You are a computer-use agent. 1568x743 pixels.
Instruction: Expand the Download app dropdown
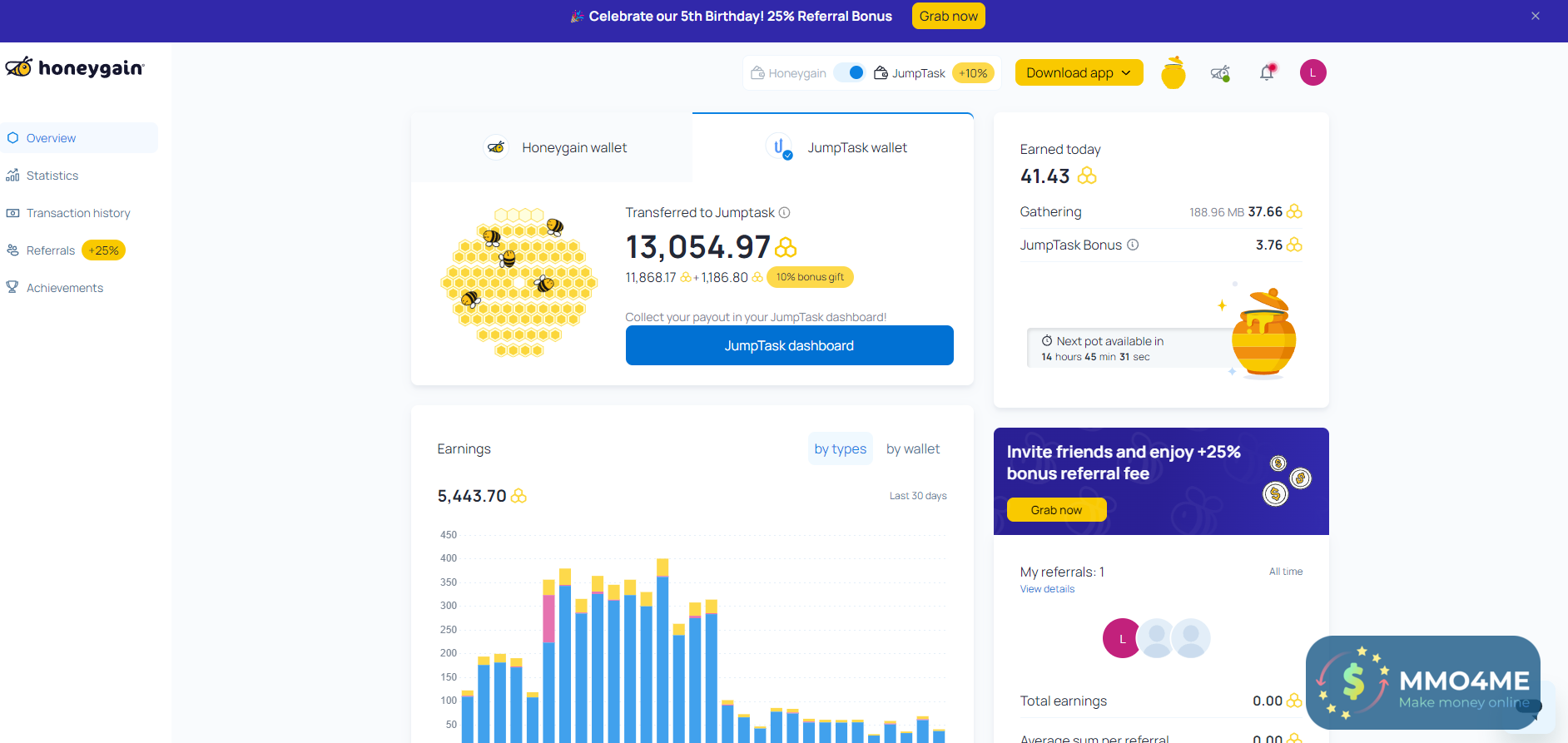coord(1079,72)
